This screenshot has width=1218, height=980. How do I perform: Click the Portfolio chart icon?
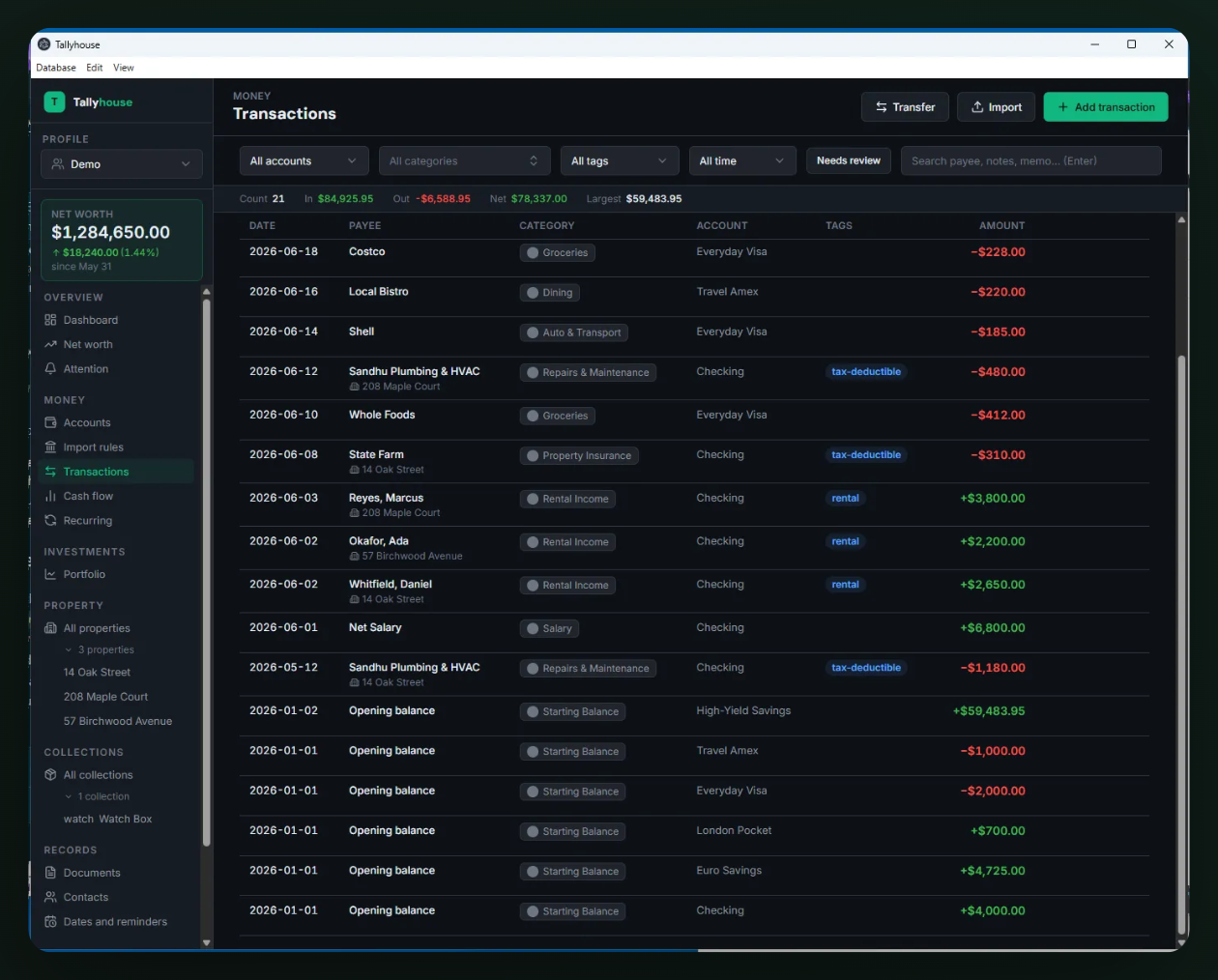pos(50,574)
